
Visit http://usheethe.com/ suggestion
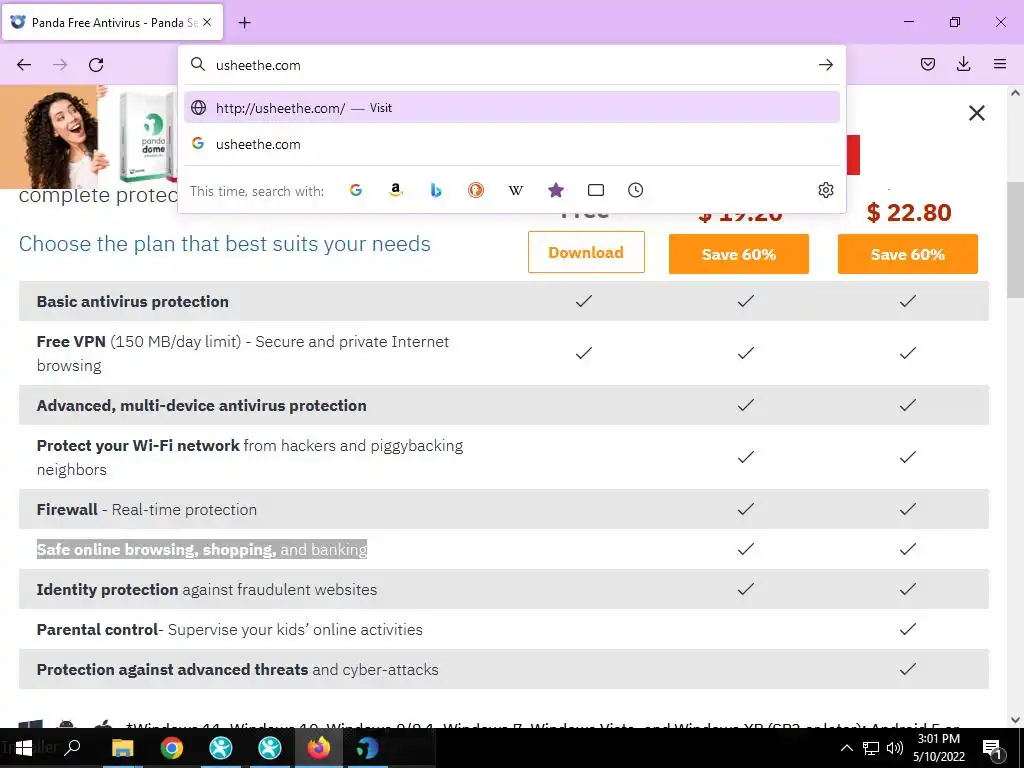511,108
